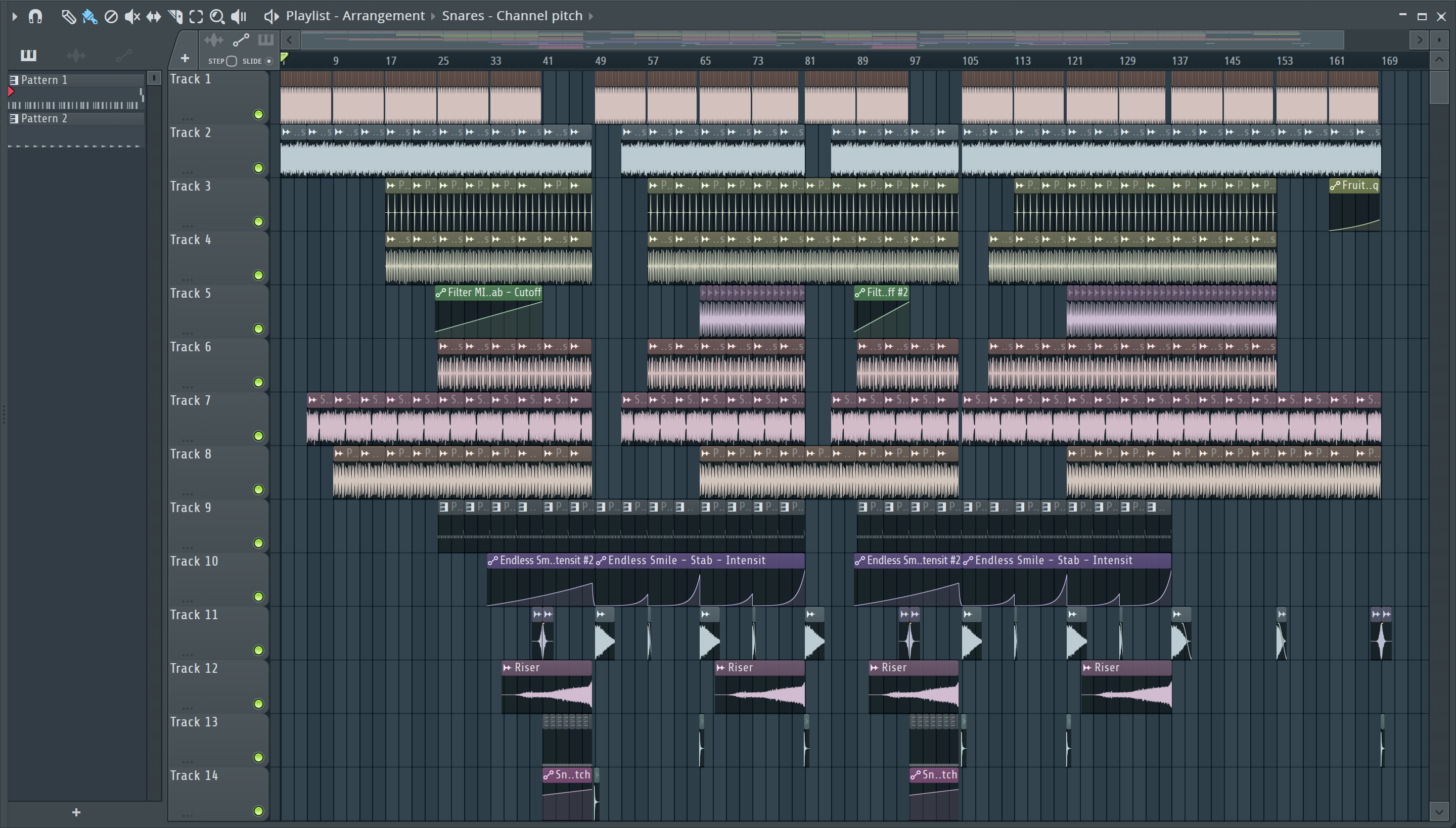Screen dimensions: 1456x828
Task: Open menu button right of minimap
Action: (1439, 40)
